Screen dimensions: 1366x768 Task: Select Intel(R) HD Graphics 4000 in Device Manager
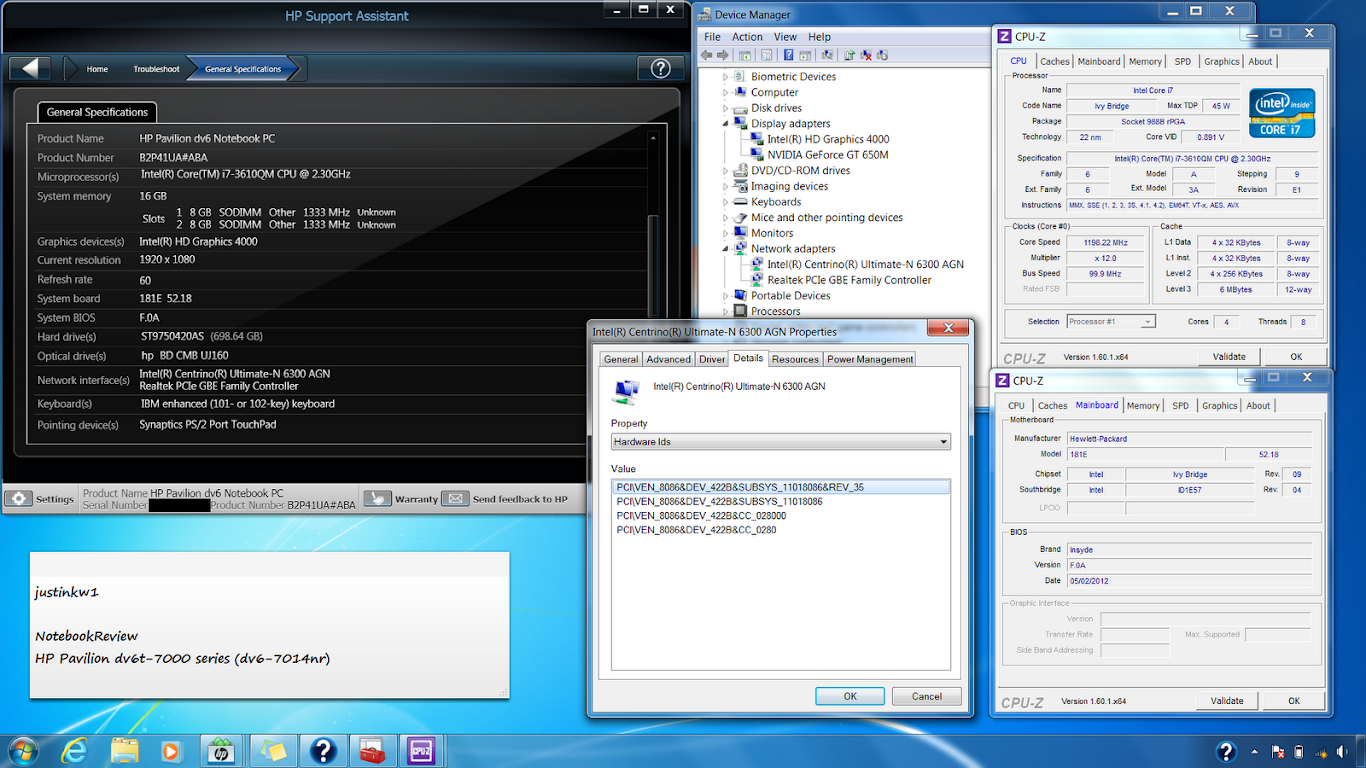(x=828, y=140)
